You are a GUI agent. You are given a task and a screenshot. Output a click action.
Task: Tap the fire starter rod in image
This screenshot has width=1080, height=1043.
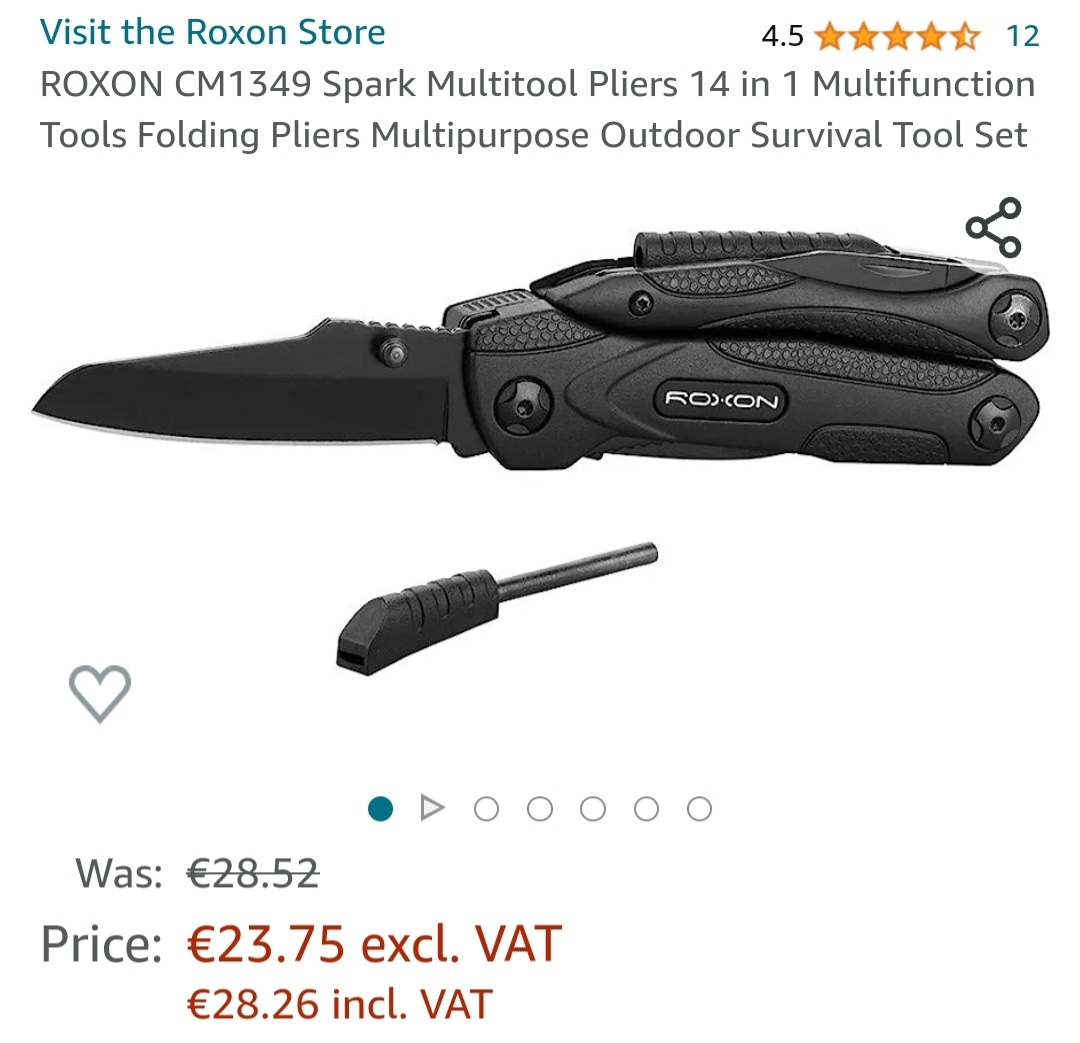[x=497, y=608]
